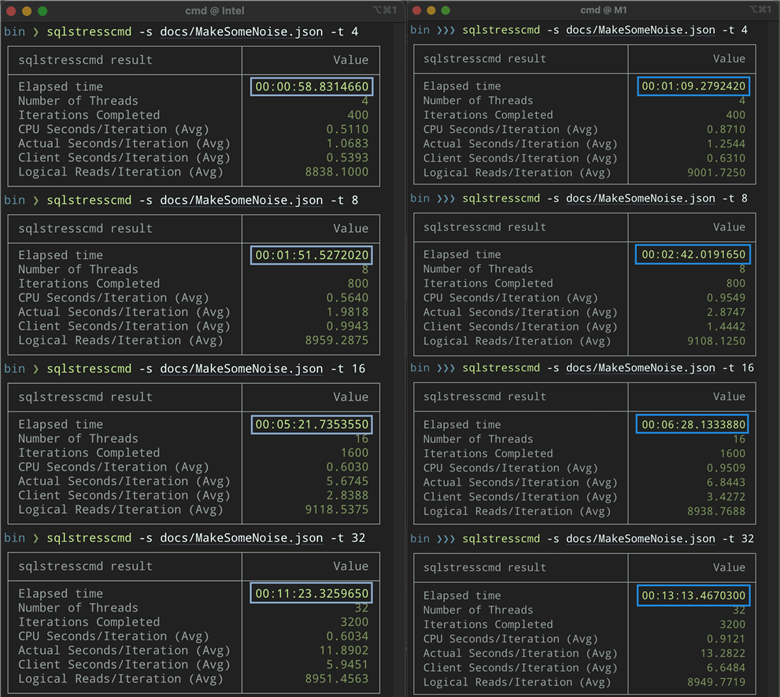Click the actual seconds value 1.2544

tap(726, 144)
